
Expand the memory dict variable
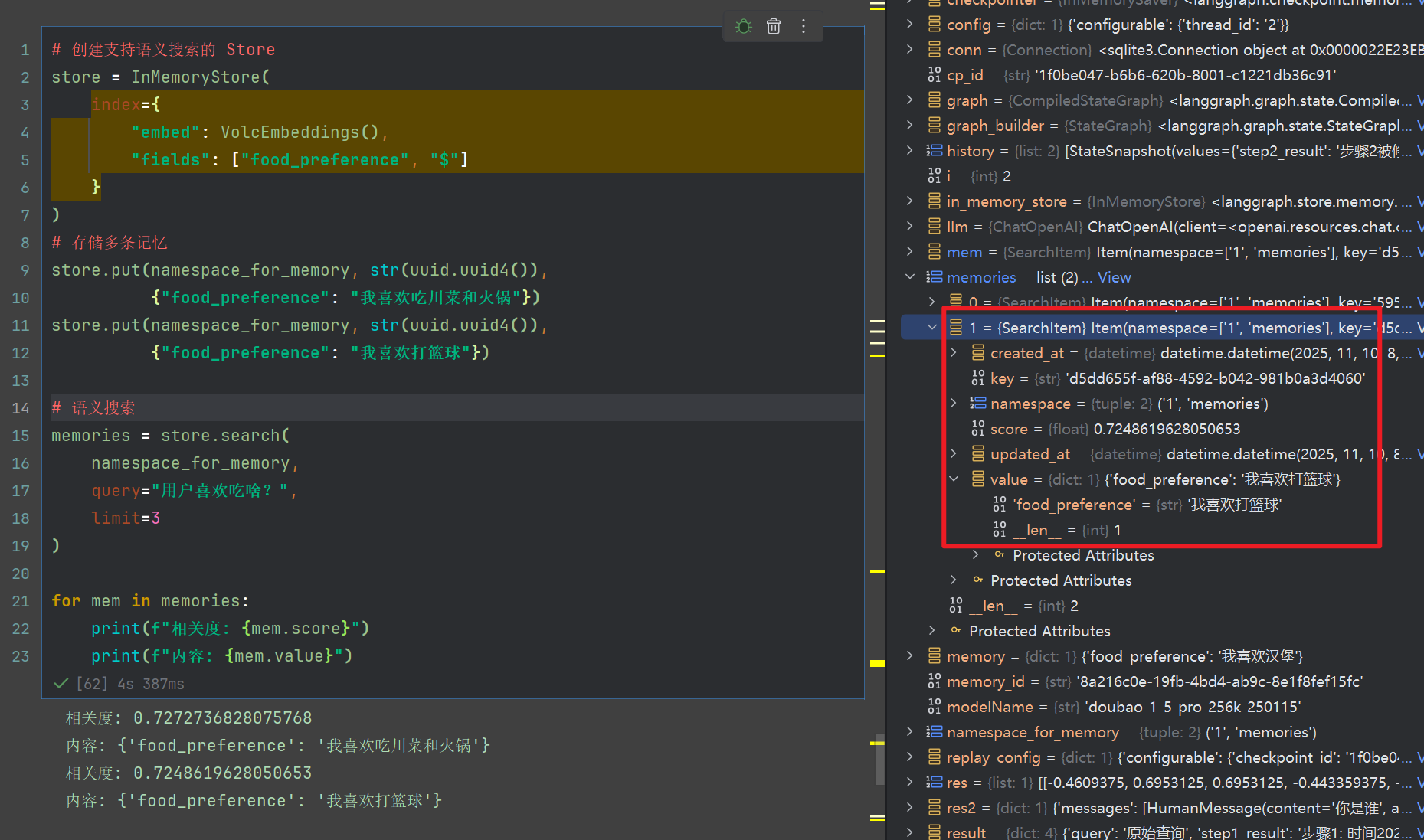coord(909,656)
